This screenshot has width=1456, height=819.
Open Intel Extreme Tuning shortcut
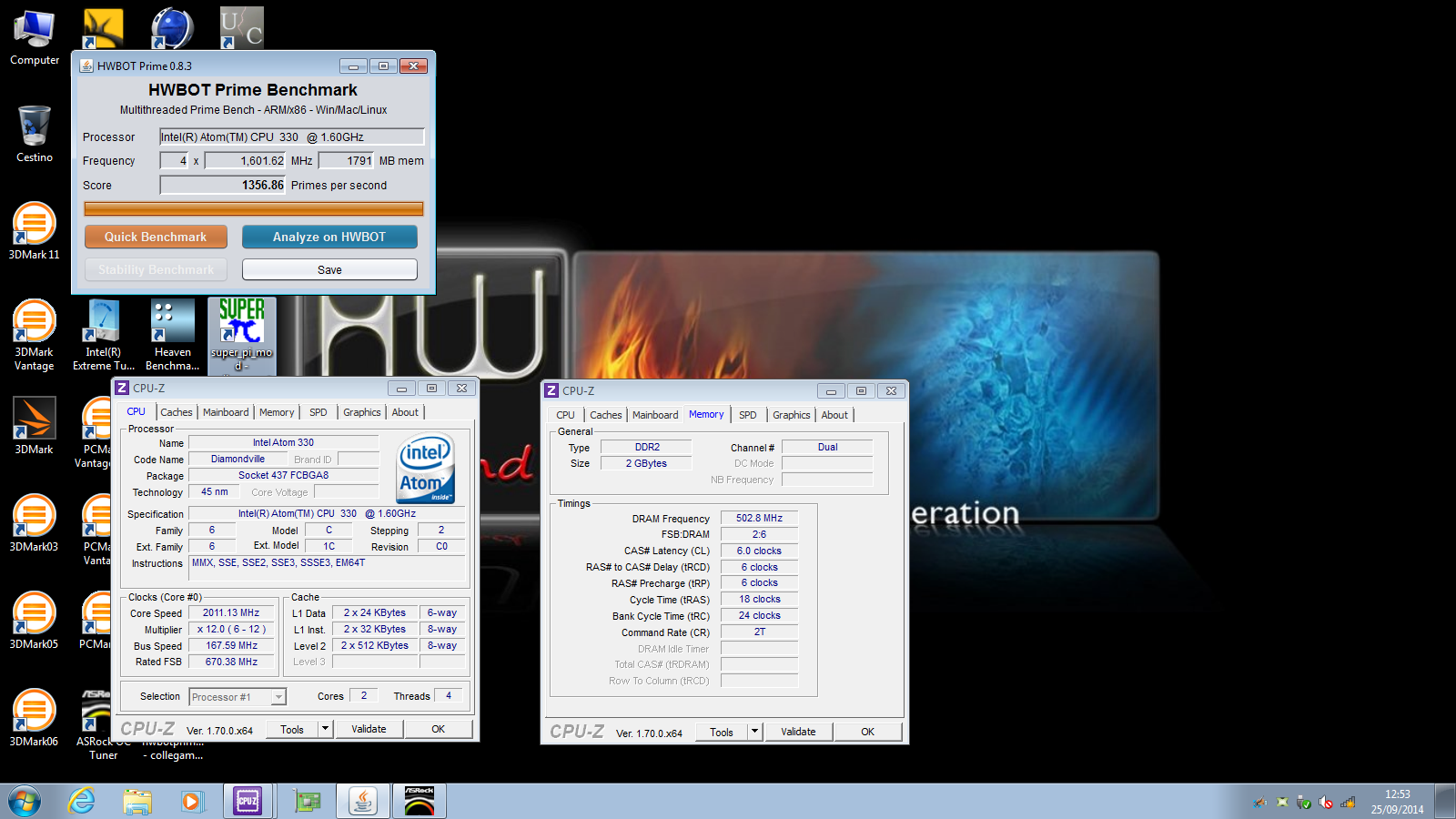point(103,334)
